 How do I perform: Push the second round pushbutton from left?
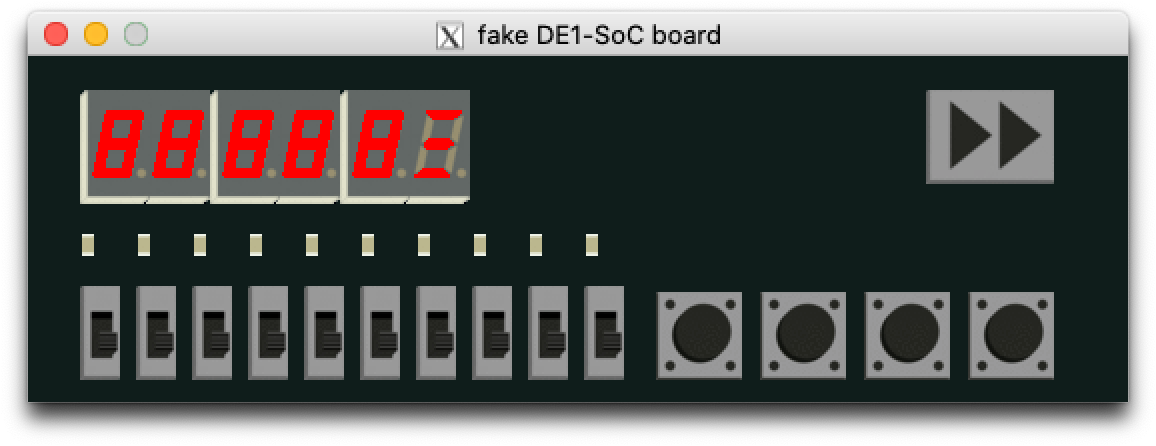[803, 335]
